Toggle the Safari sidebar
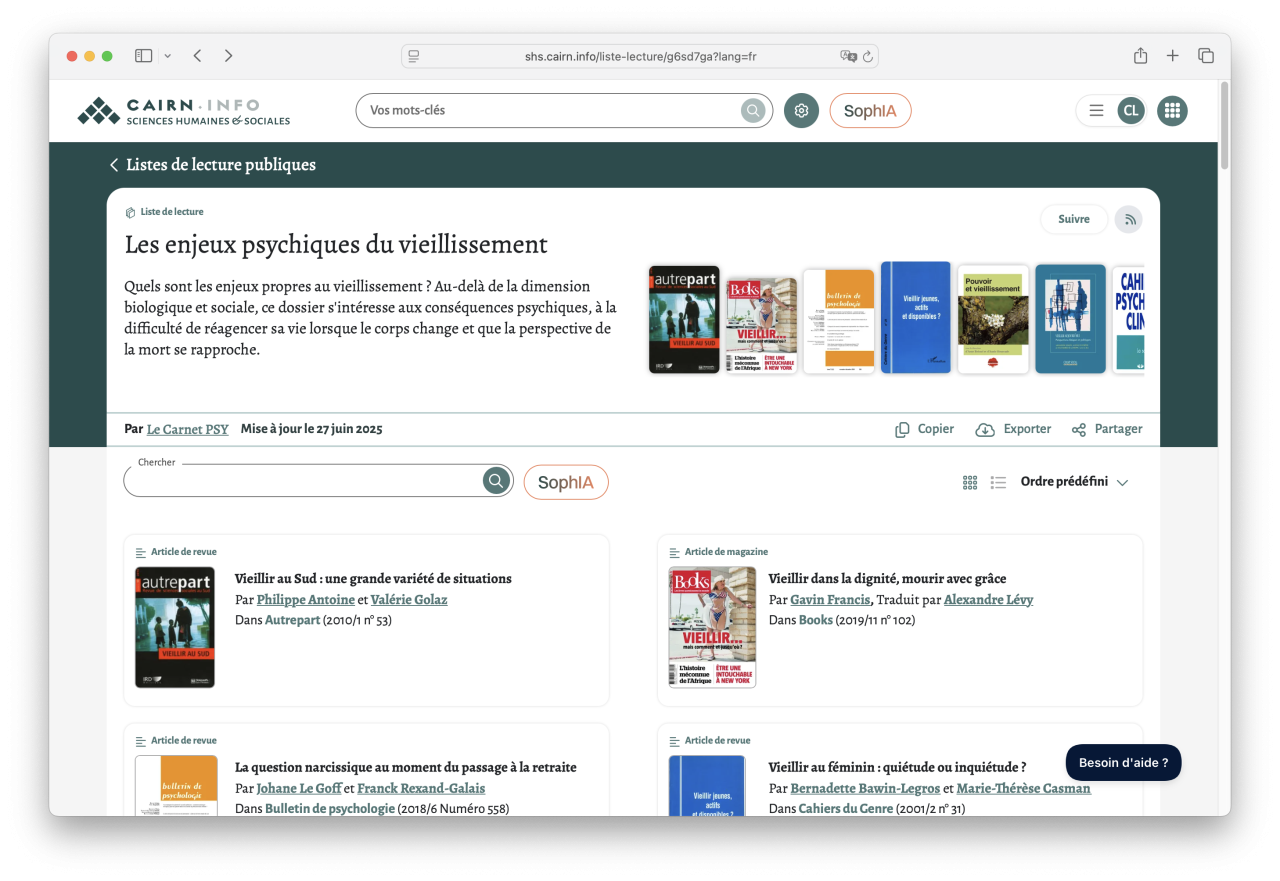This screenshot has height=881, width=1280. [x=143, y=55]
